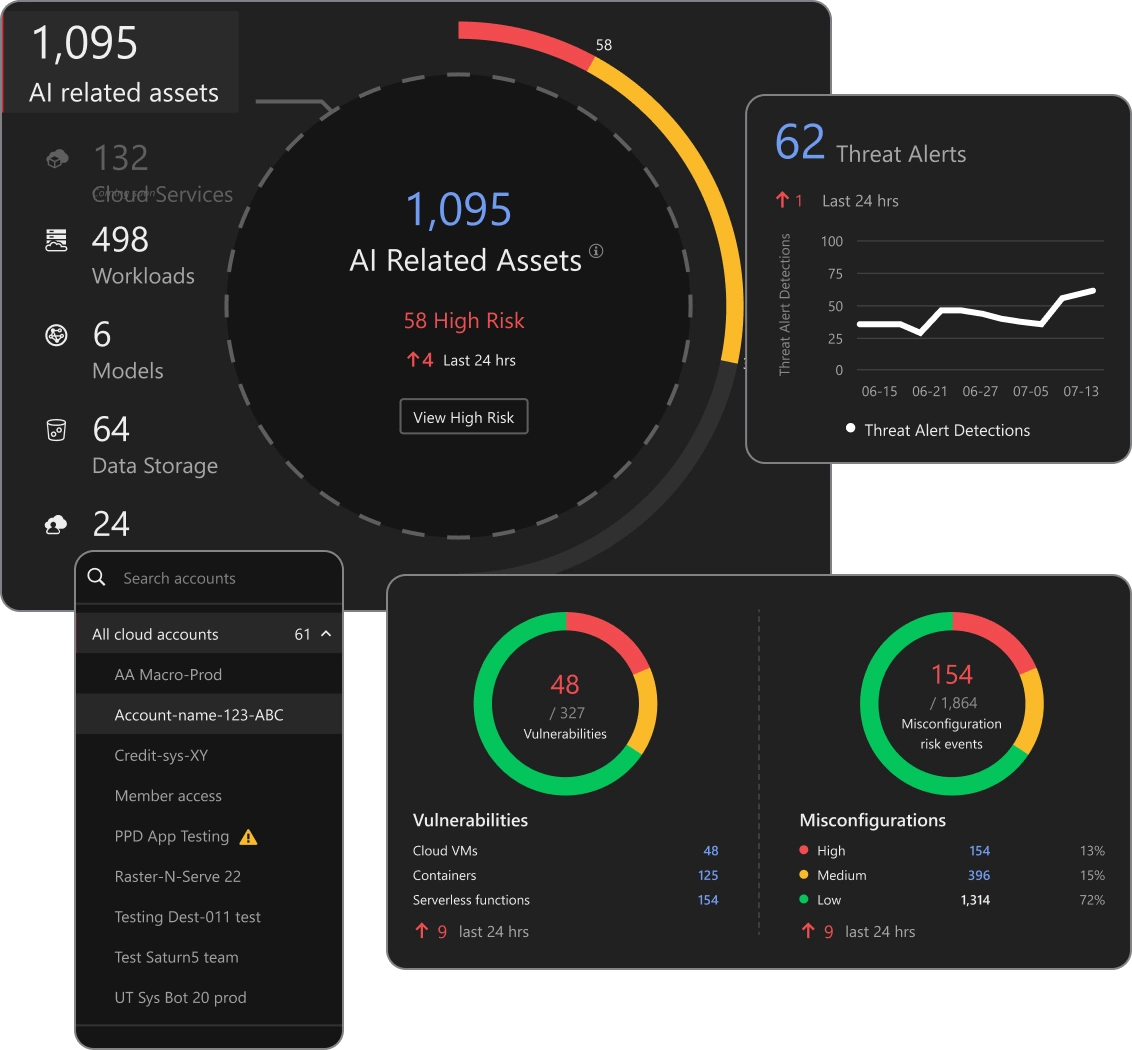
Task: Click the search magnifier icon in accounts panel
Action: (x=97, y=577)
